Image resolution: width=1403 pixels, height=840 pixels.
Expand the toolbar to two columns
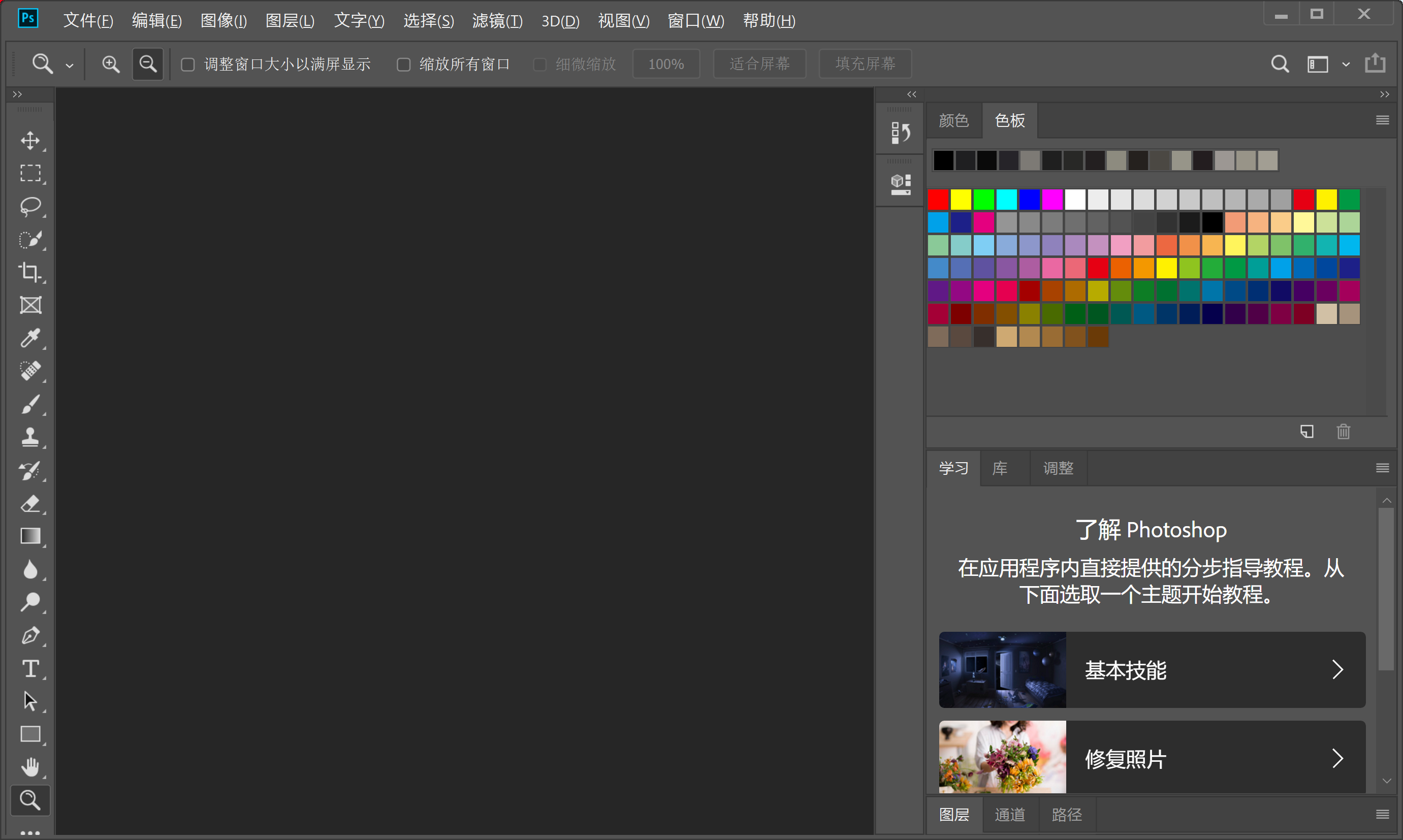(x=17, y=94)
